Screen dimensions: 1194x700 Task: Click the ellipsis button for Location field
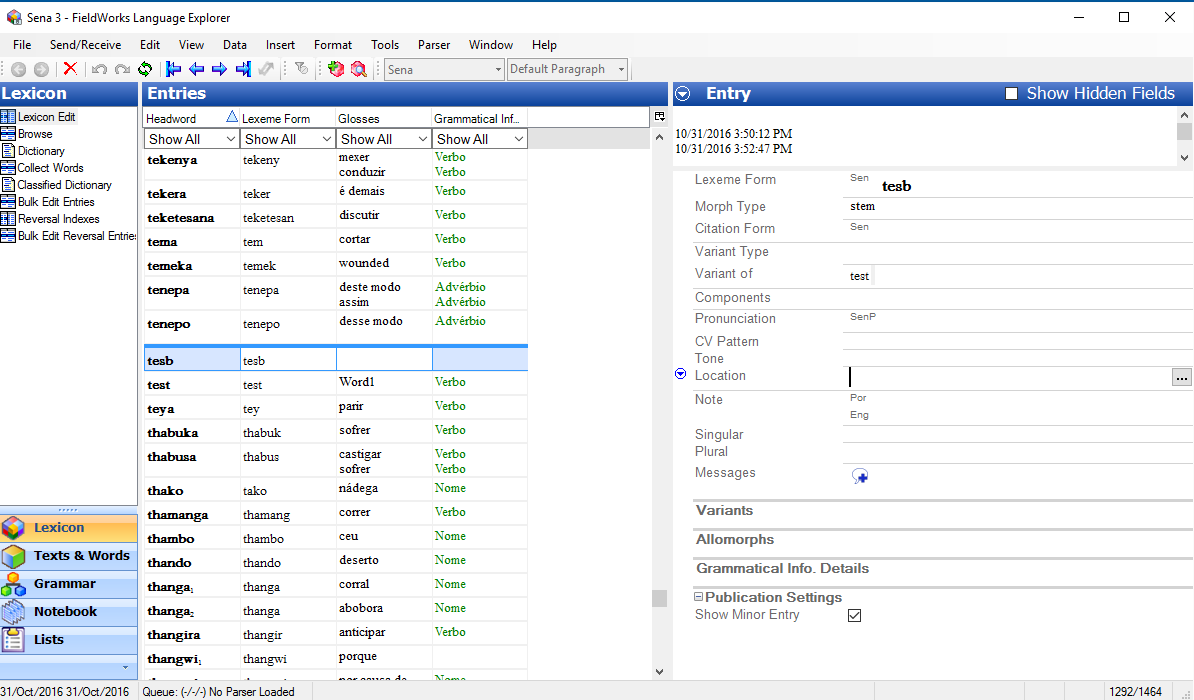coord(1182,377)
